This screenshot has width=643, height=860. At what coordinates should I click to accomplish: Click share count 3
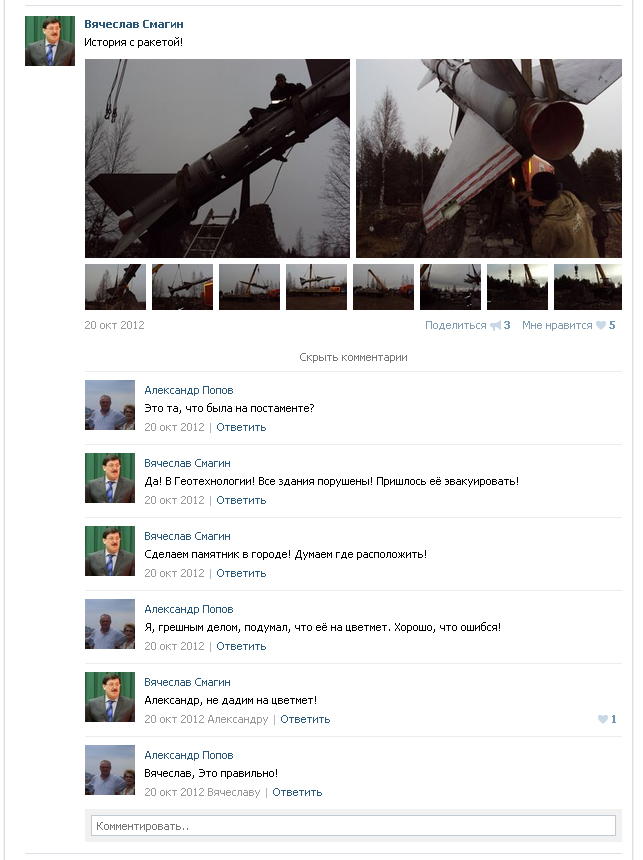tap(507, 325)
